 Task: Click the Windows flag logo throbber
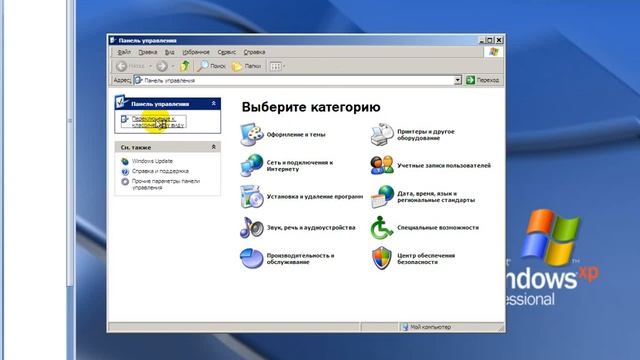pos(493,52)
